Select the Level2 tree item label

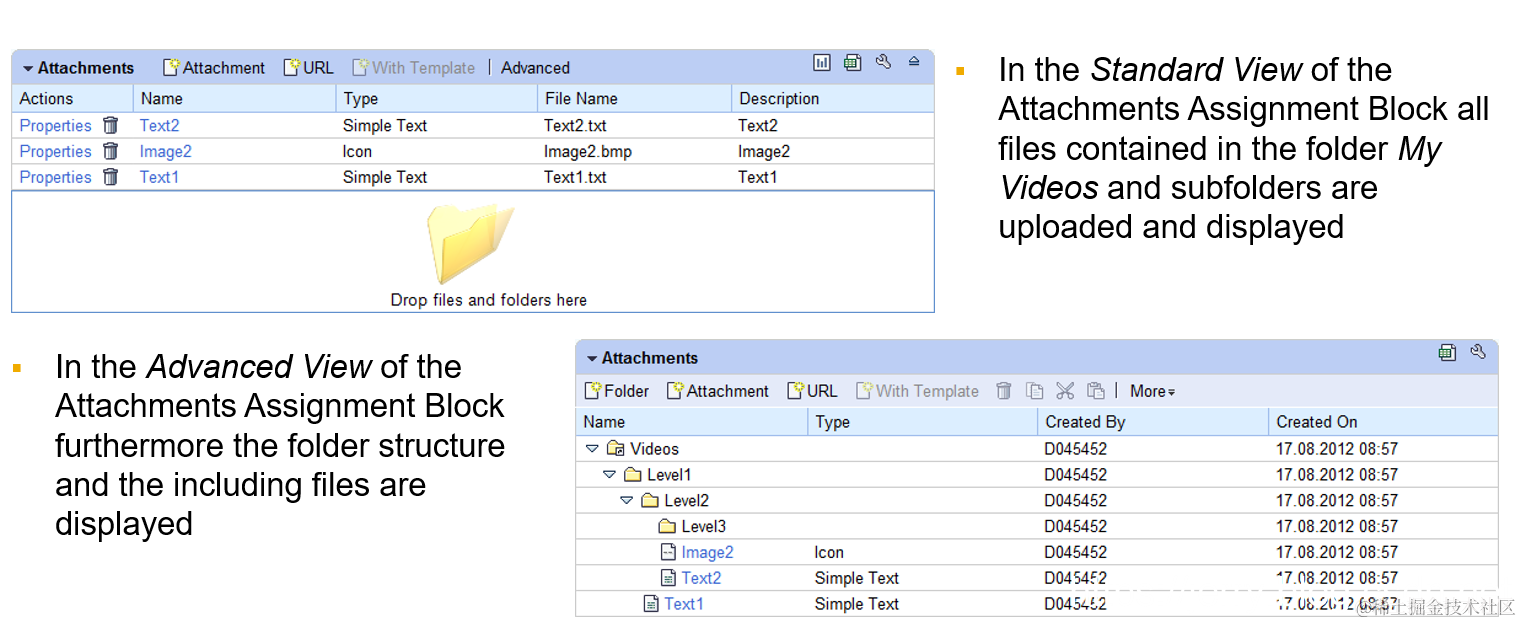point(687,501)
